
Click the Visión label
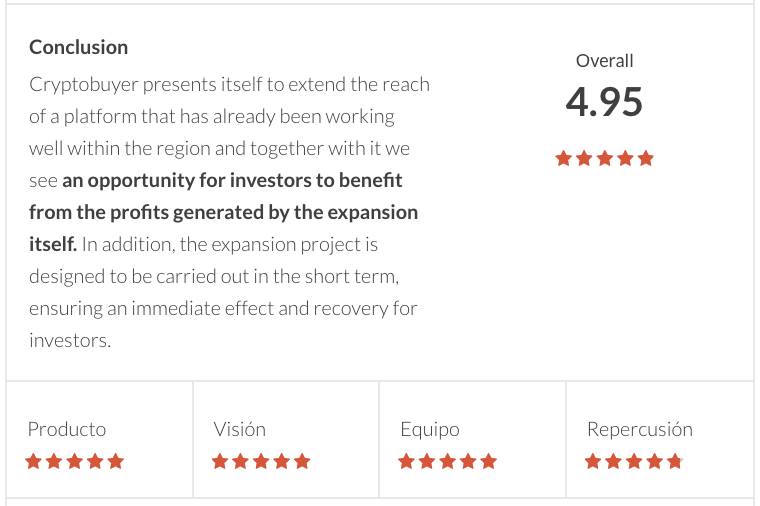click(240, 429)
